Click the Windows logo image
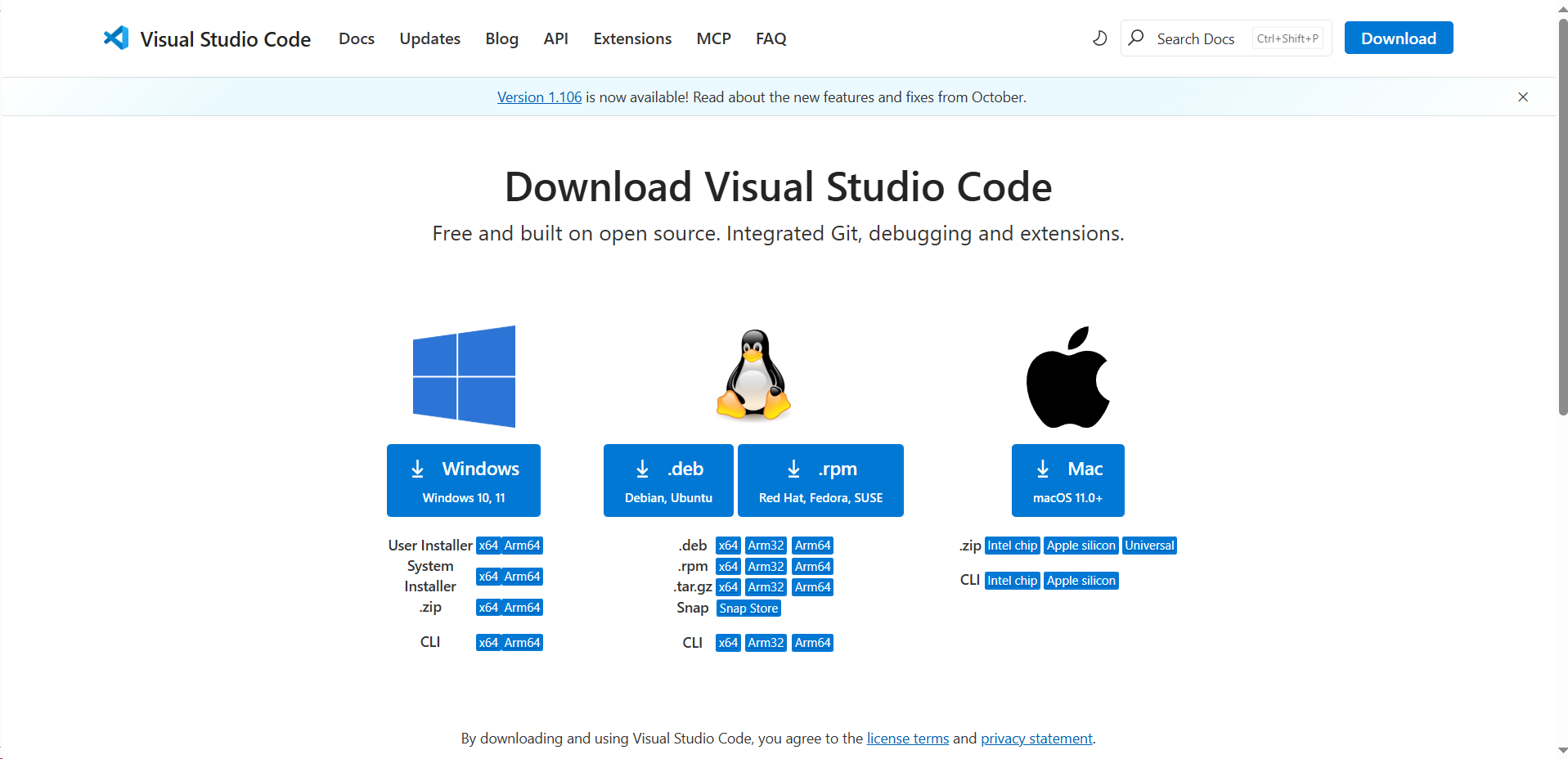 point(464,376)
